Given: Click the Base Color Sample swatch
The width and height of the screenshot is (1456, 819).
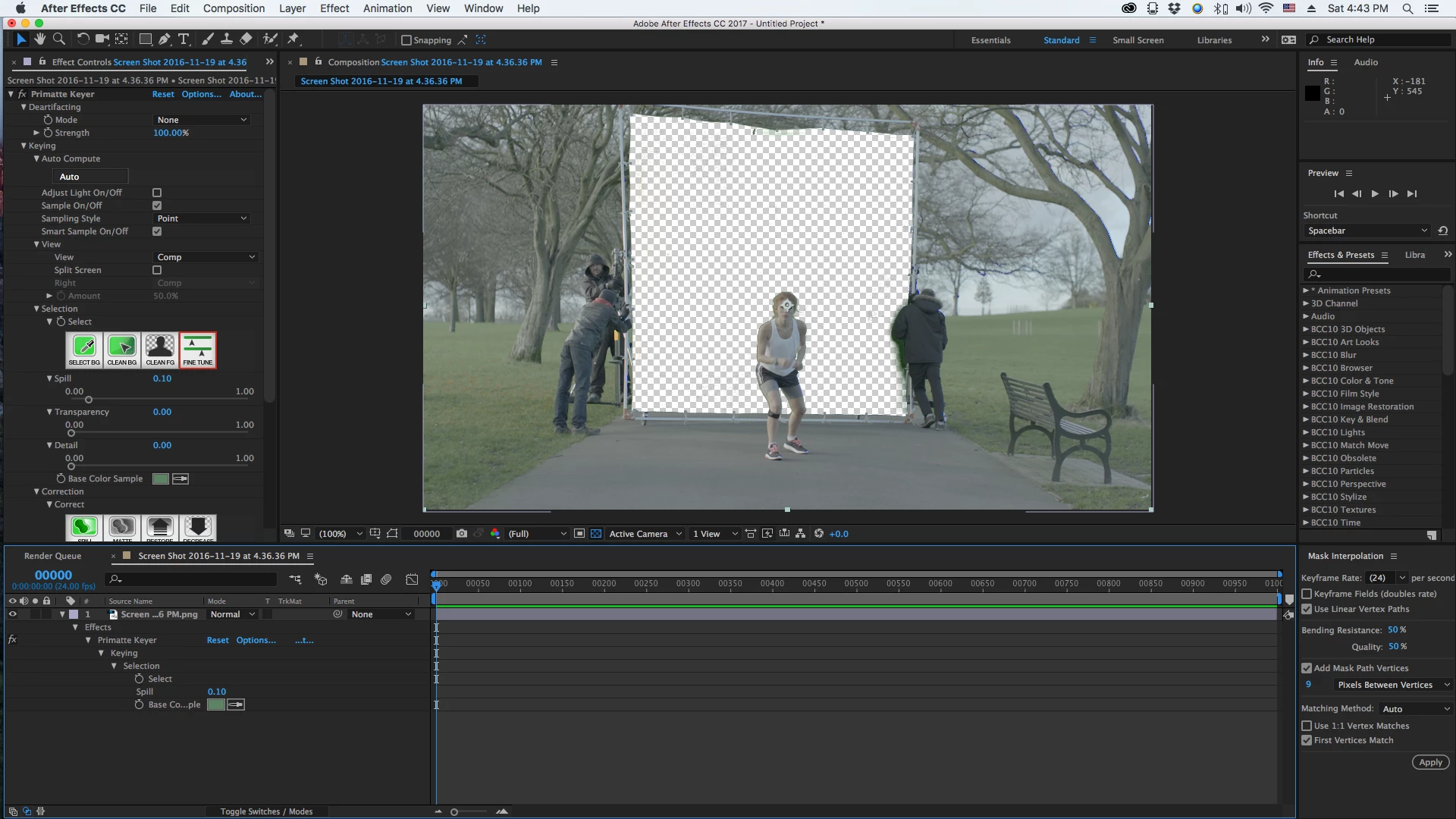Looking at the screenshot, I should point(161,479).
